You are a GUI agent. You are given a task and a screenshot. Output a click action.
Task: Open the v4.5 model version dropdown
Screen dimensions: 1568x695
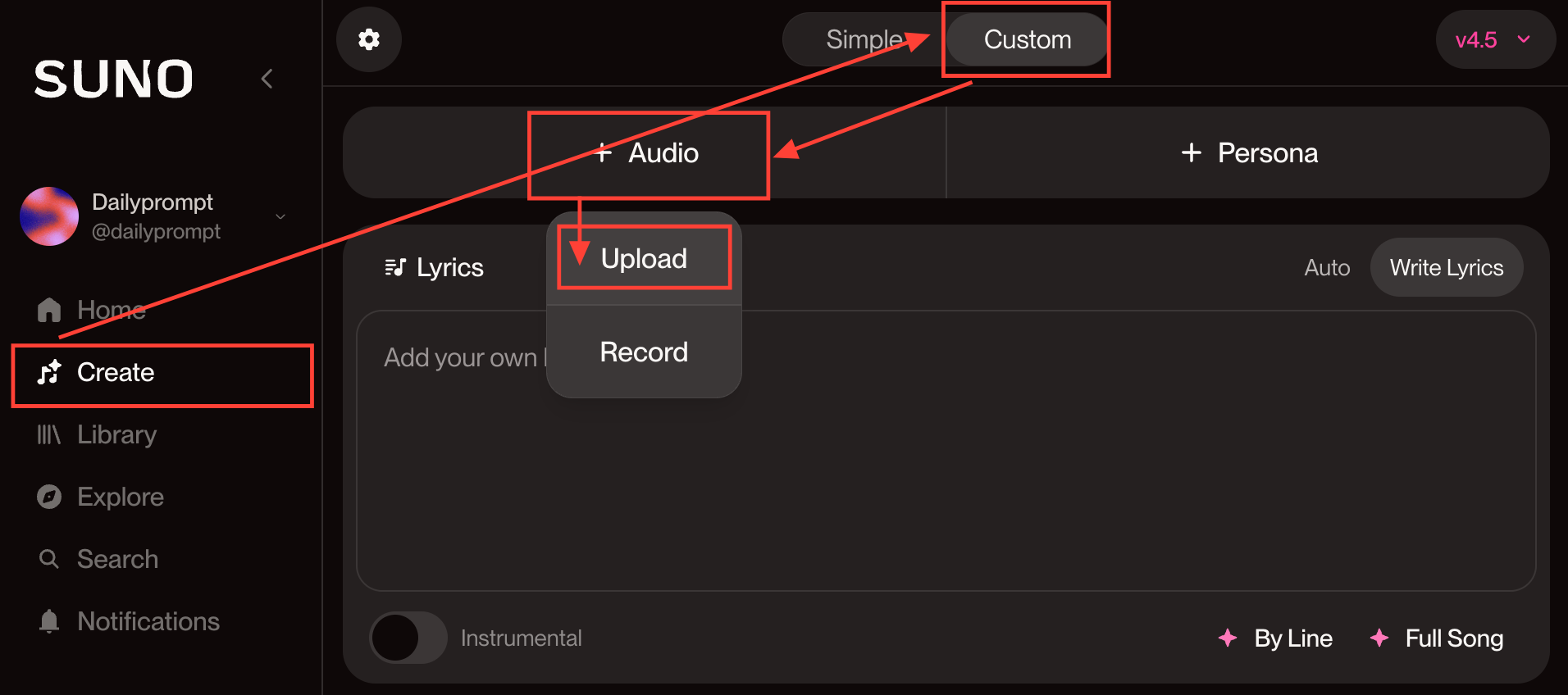[1494, 39]
